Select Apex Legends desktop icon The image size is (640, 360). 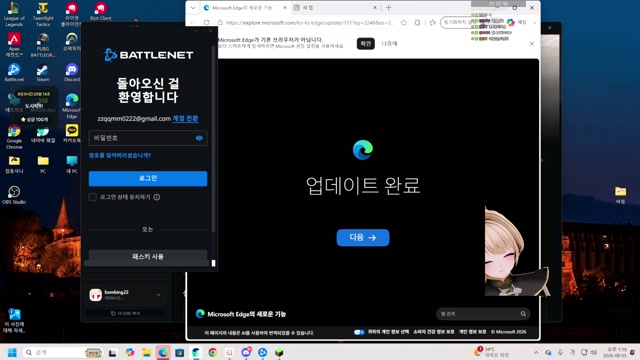(x=14, y=44)
